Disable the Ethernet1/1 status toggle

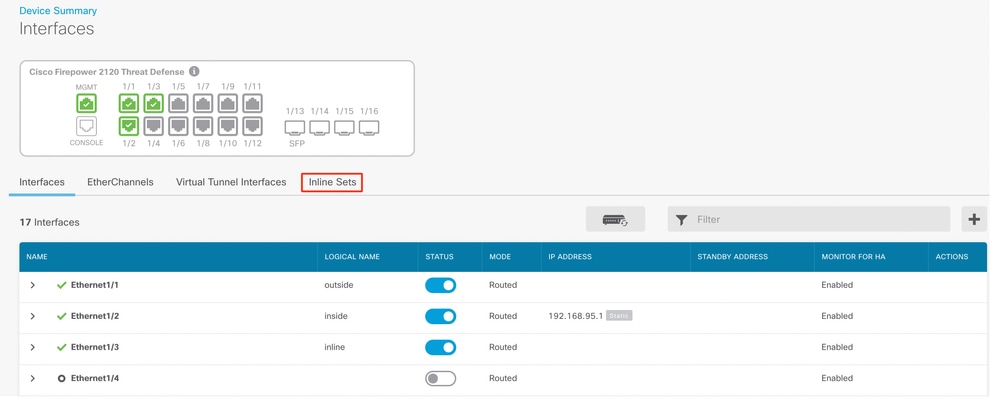(440, 285)
